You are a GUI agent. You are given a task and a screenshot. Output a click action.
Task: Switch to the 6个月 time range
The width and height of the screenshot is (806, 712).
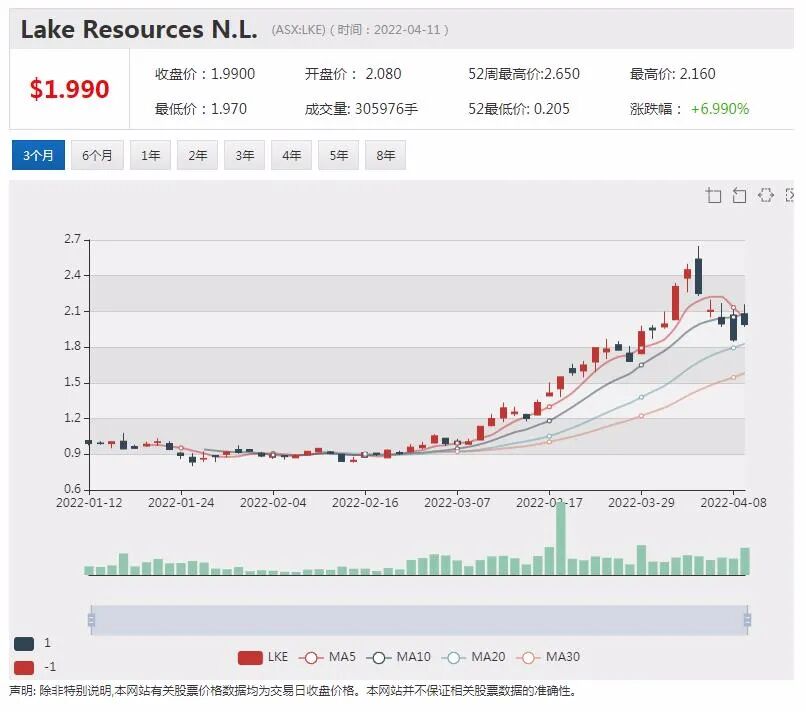pos(97,155)
